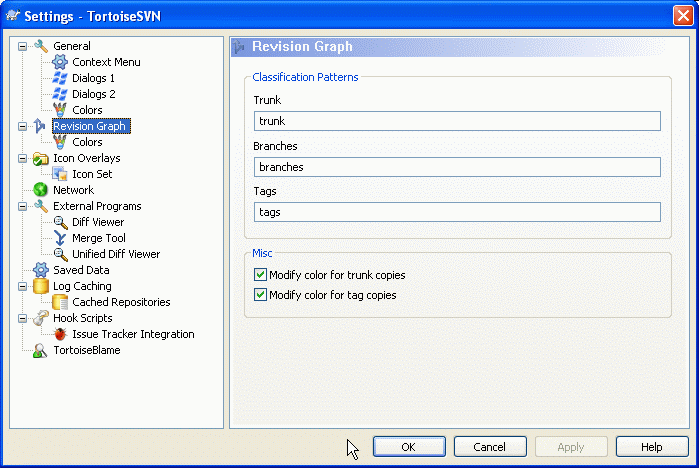Open the Context Menu settings page
This screenshot has height=468, width=699.
106,62
